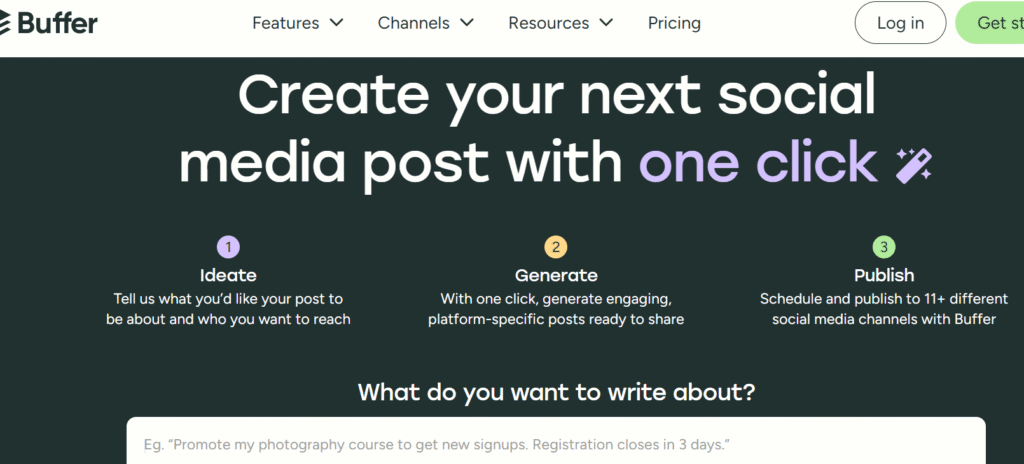Click the Buffer wordmark text
Screen dimensions: 1024x464
click(x=57, y=23)
